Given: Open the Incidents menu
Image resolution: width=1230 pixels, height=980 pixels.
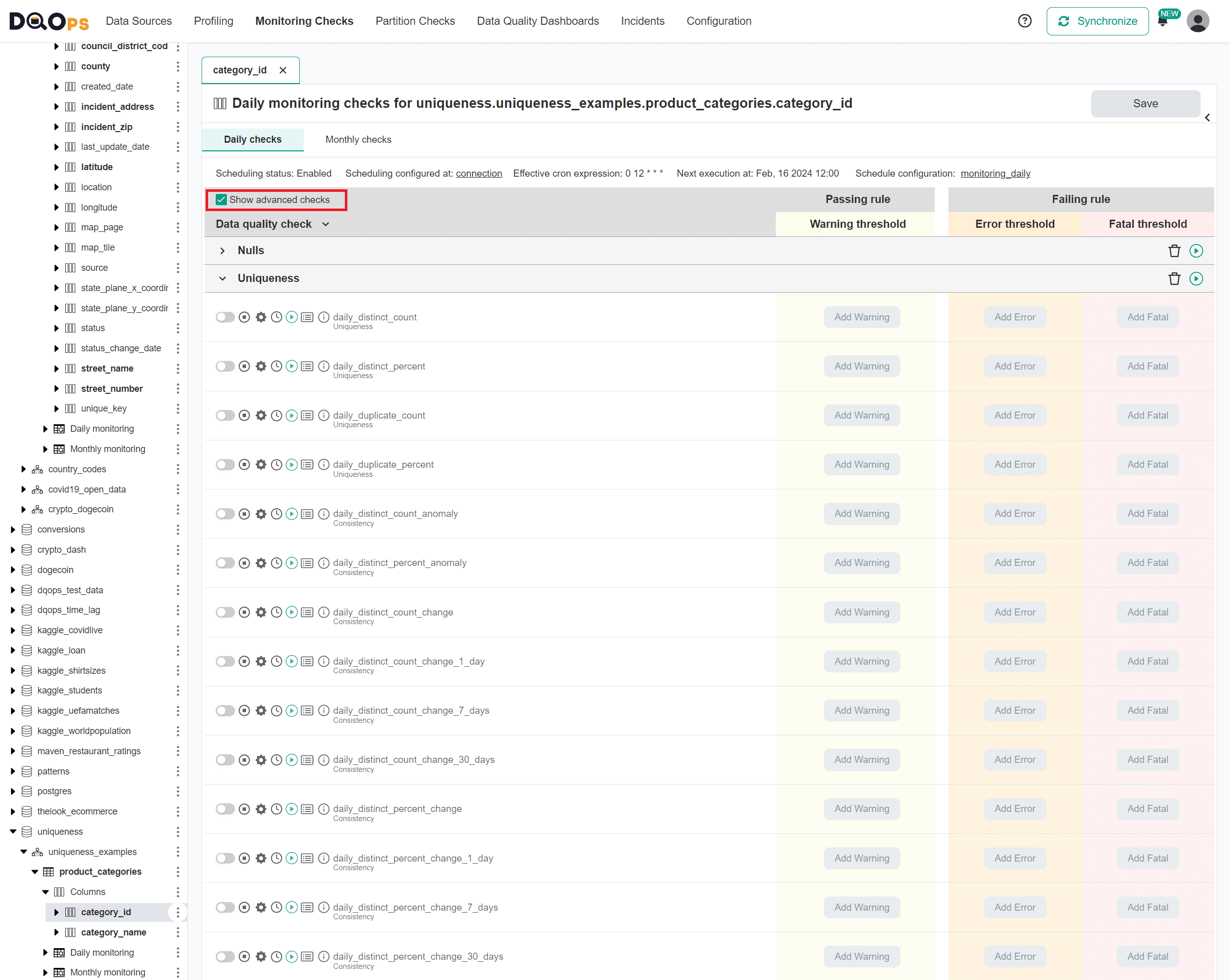Looking at the screenshot, I should click(643, 21).
